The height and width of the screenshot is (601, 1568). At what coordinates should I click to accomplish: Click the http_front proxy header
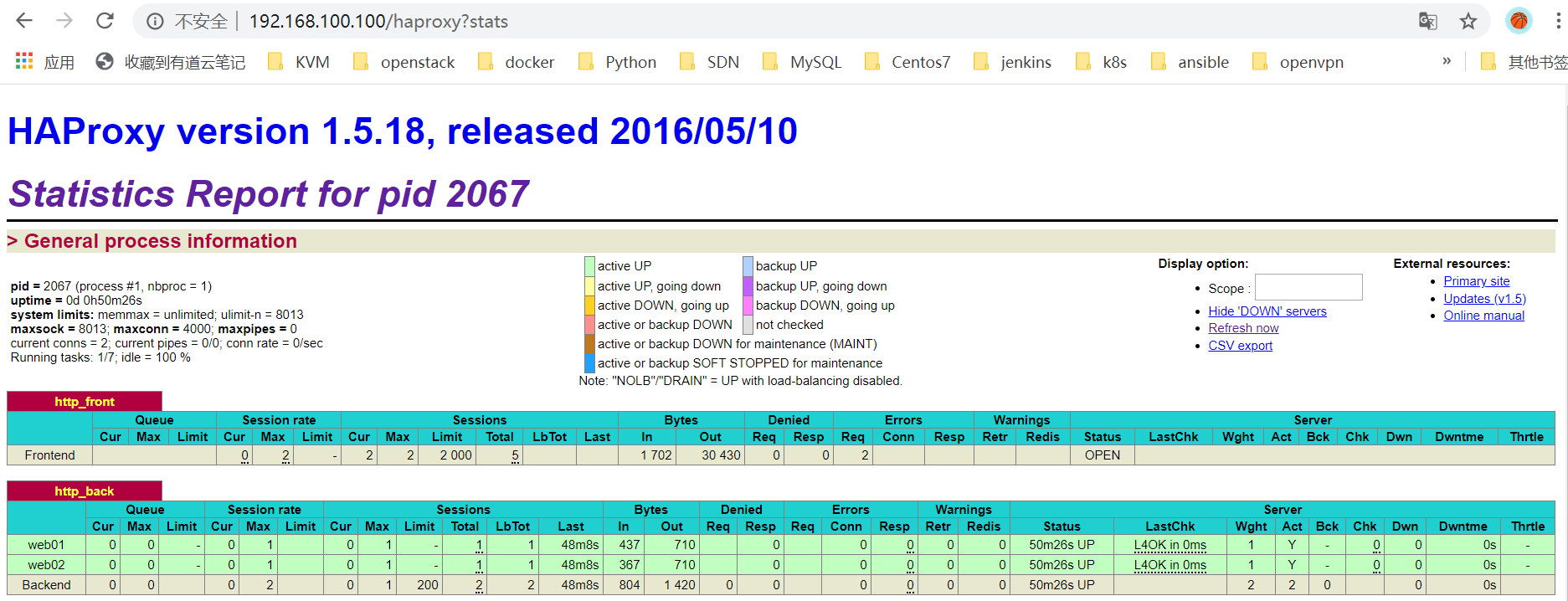(x=85, y=402)
